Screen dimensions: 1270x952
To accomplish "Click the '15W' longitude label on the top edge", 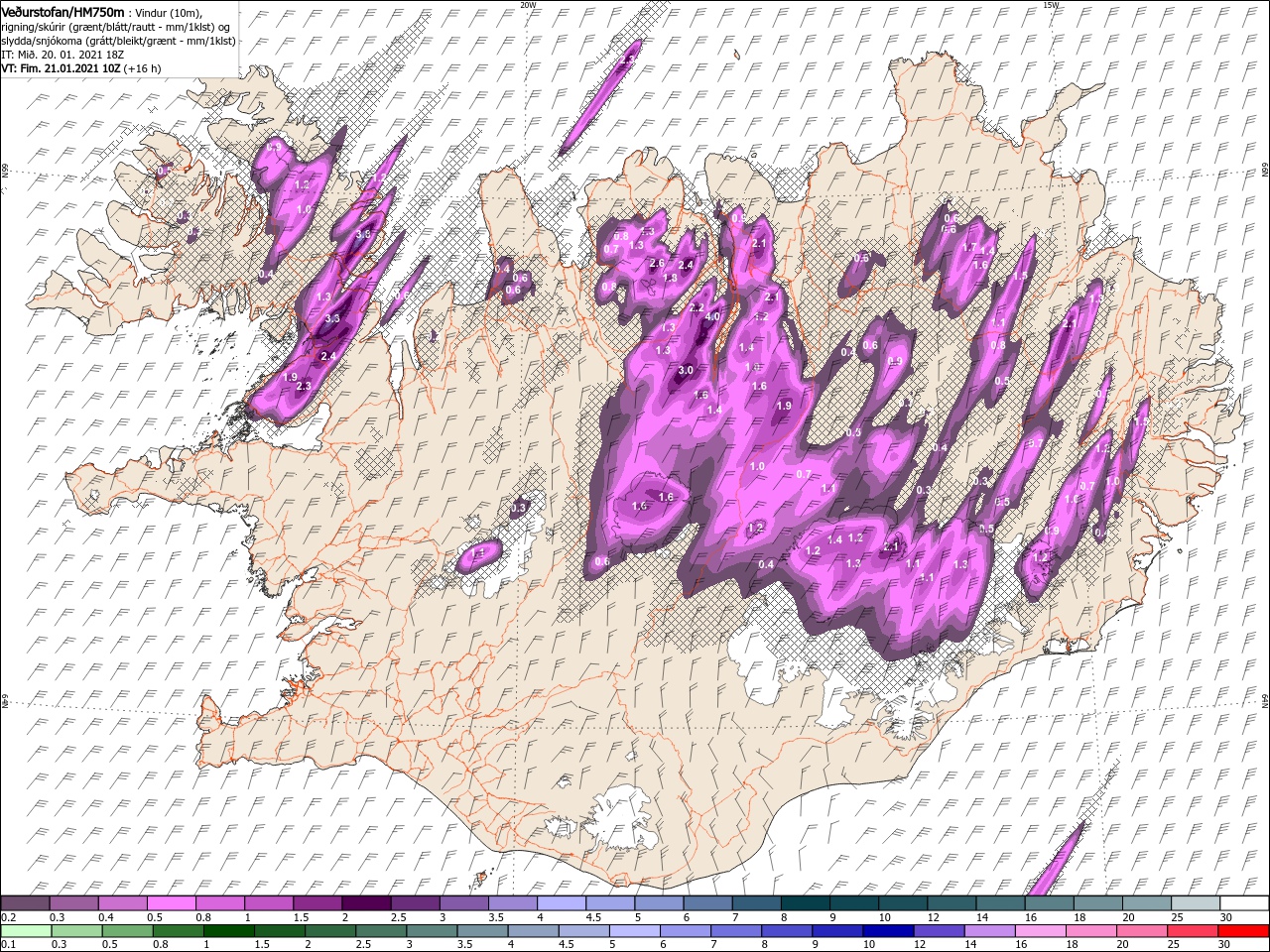I will click(x=1051, y=4).
